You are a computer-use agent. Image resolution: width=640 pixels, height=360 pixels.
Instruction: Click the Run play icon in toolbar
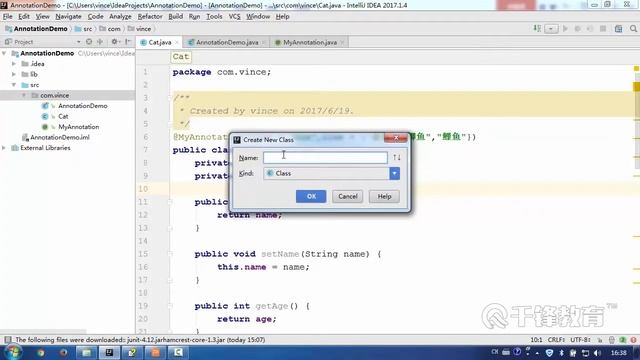tap(565, 29)
